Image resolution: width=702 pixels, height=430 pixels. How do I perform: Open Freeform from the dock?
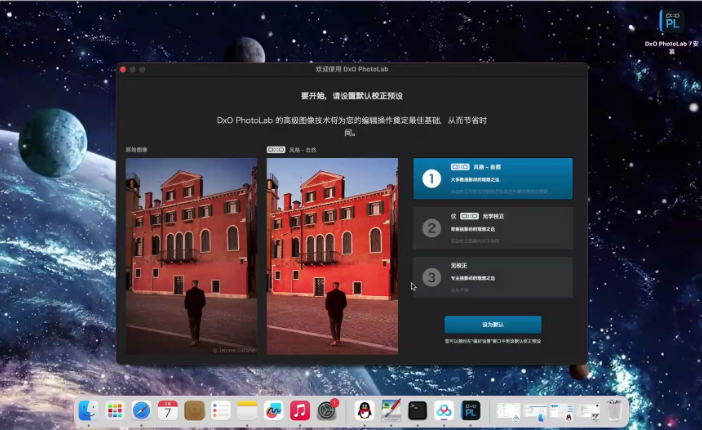pyautogui.click(x=274, y=410)
